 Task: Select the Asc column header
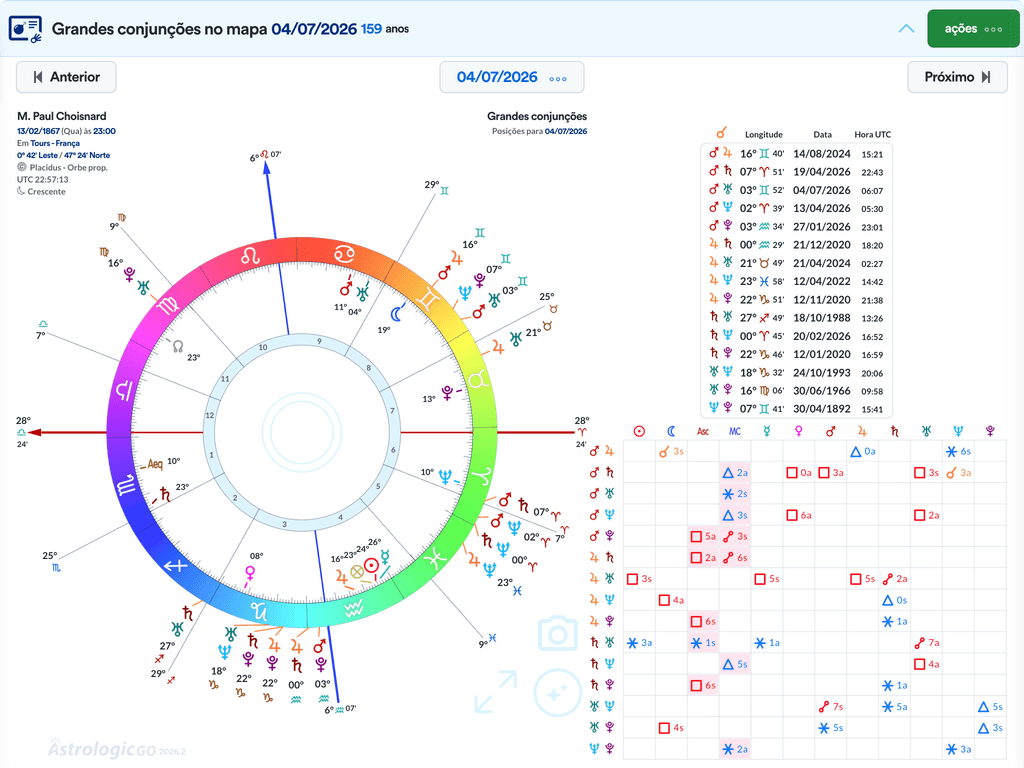pyautogui.click(x=703, y=431)
